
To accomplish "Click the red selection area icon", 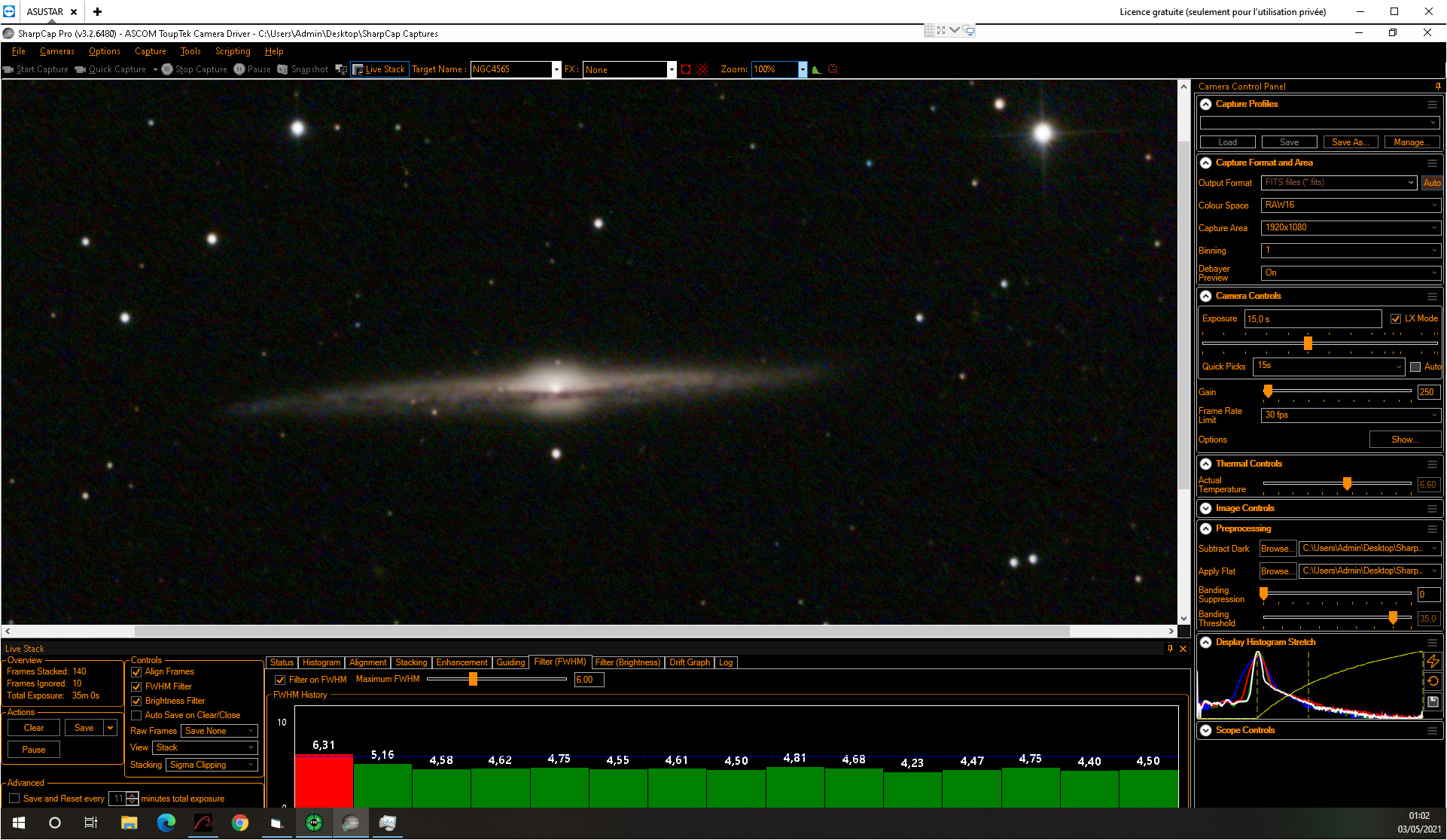I will (x=686, y=69).
